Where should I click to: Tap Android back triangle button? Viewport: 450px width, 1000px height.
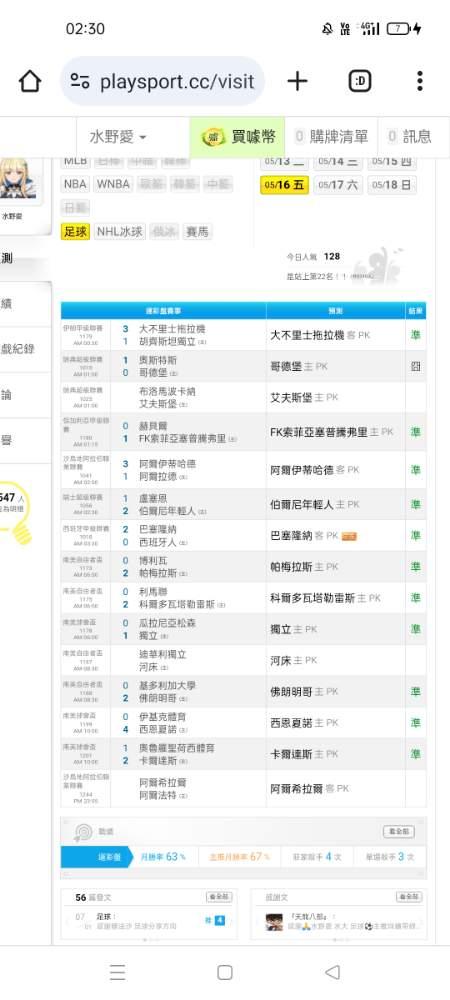(x=332, y=972)
